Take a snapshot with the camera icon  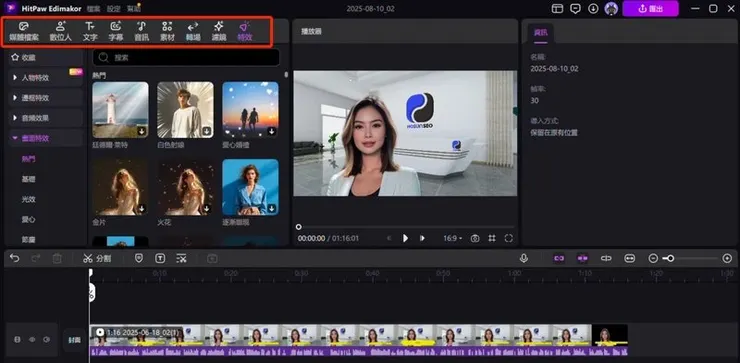(475, 238)
